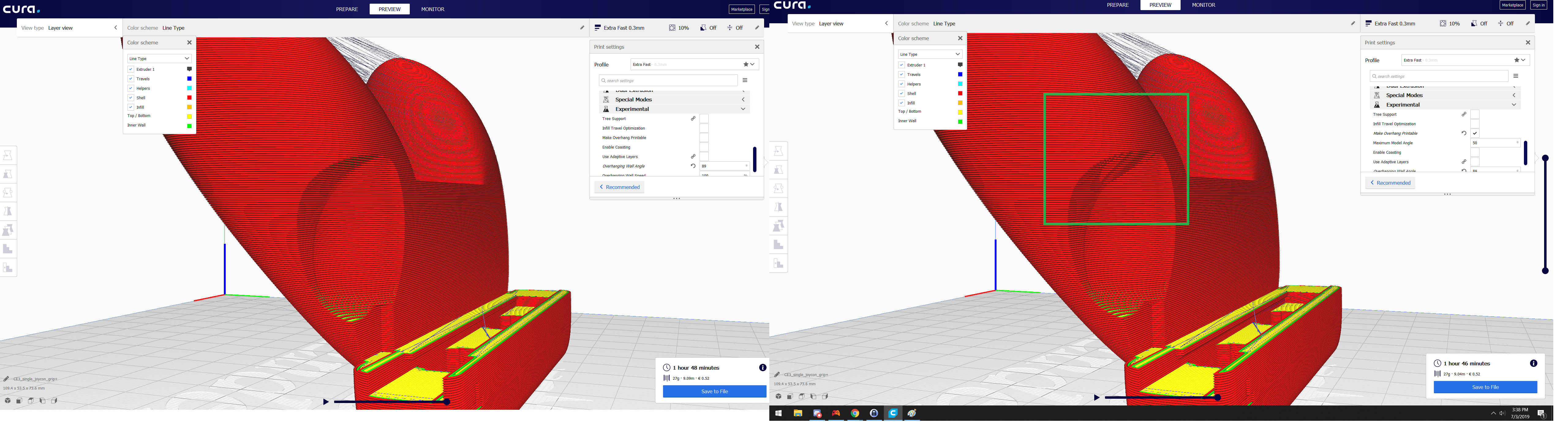The width and height of the screenshot is (1568, 441).
Task: Click print time info icon in right window
Action: [1533, 364]
